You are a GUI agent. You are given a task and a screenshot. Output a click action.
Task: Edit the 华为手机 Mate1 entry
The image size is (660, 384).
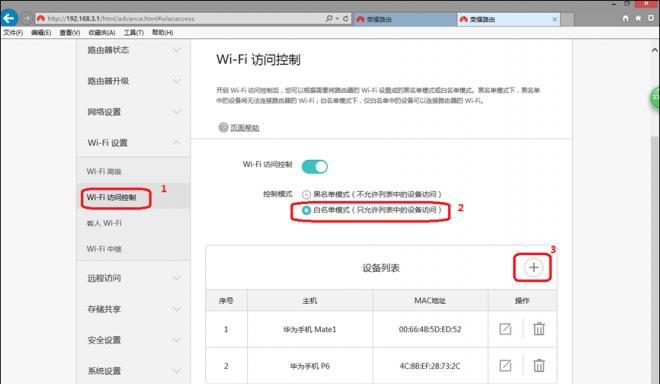point(505,329)
